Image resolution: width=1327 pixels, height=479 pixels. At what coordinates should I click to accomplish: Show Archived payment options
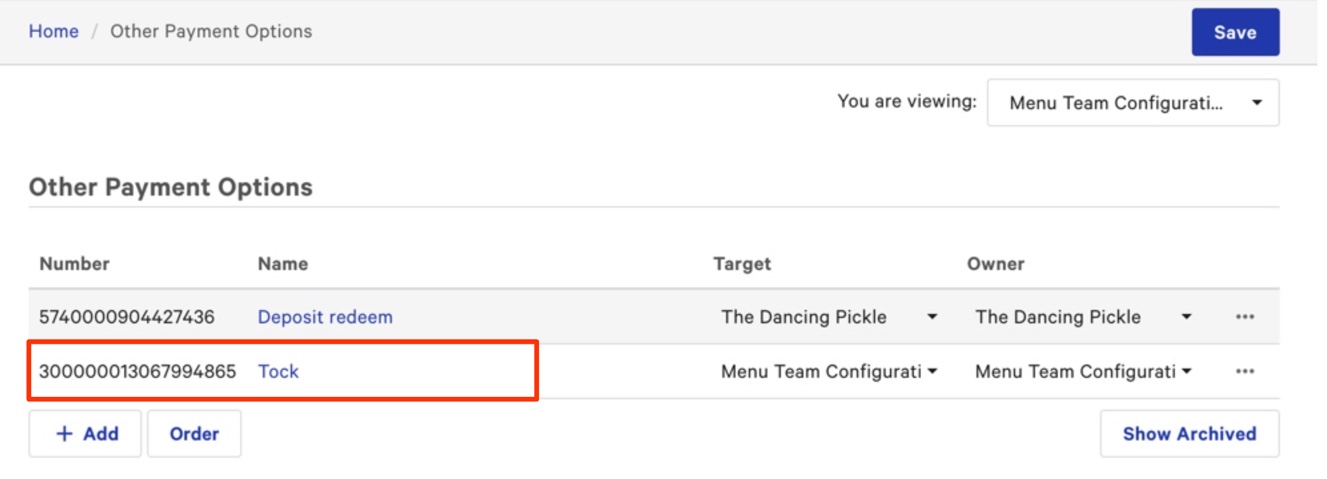click(1189, 434)
